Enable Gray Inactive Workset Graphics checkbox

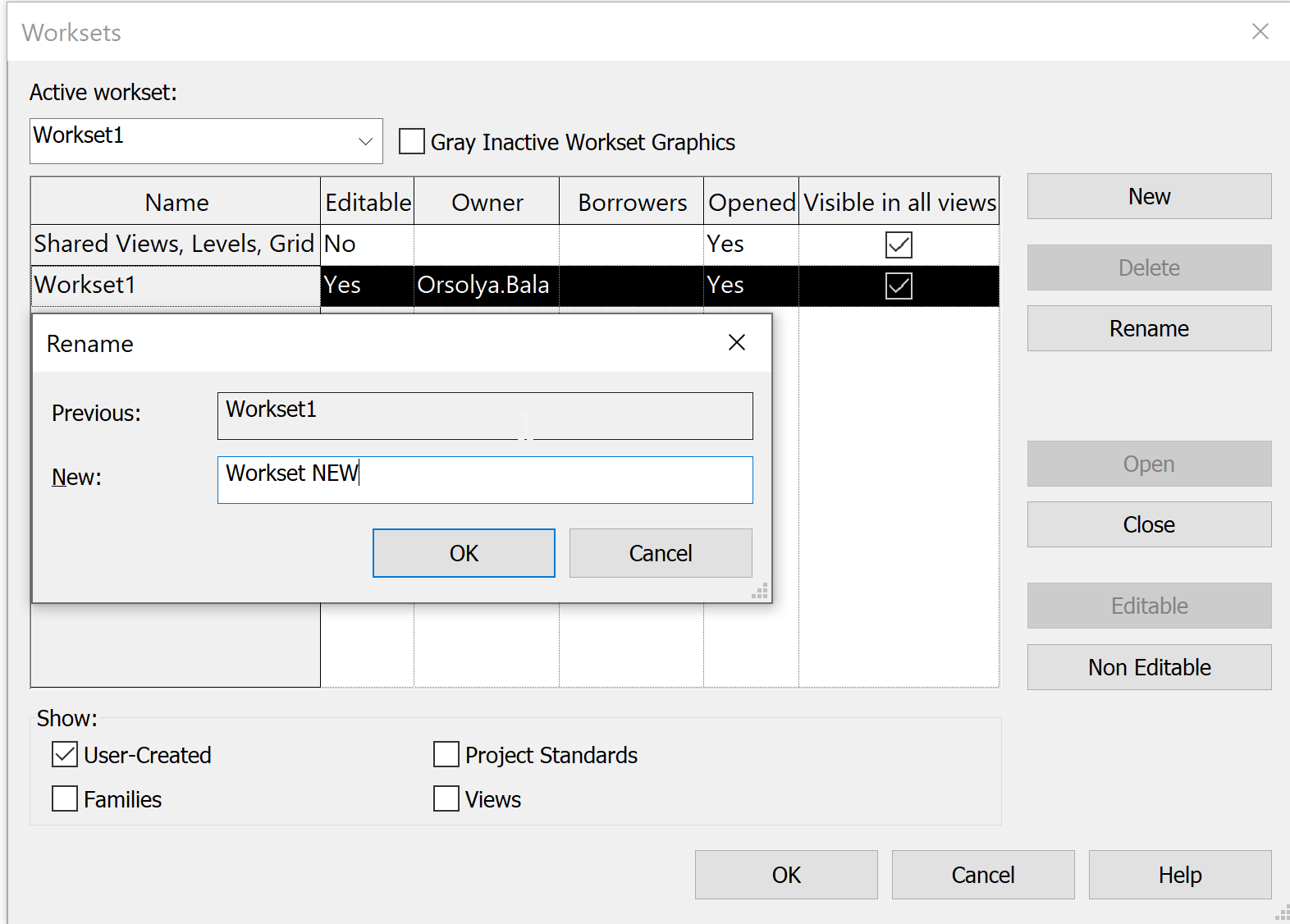pos(412,142)
